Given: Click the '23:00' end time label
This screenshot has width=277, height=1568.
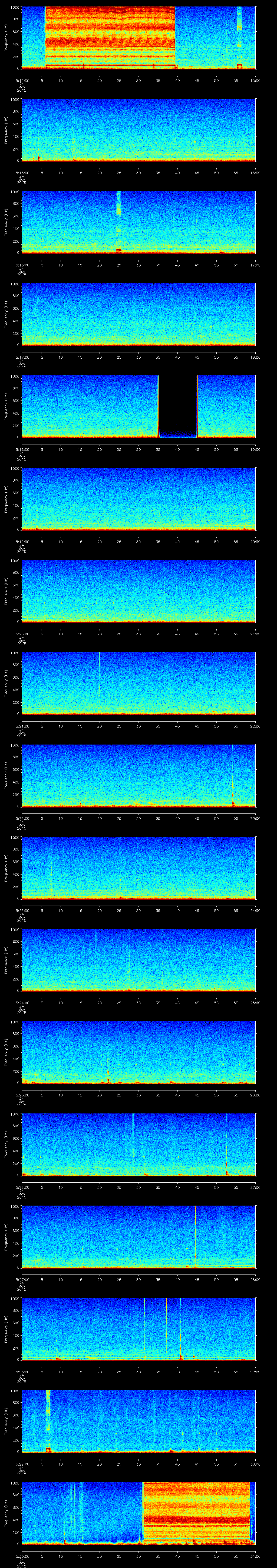Looking at the screenshot, I should point(256,818).
